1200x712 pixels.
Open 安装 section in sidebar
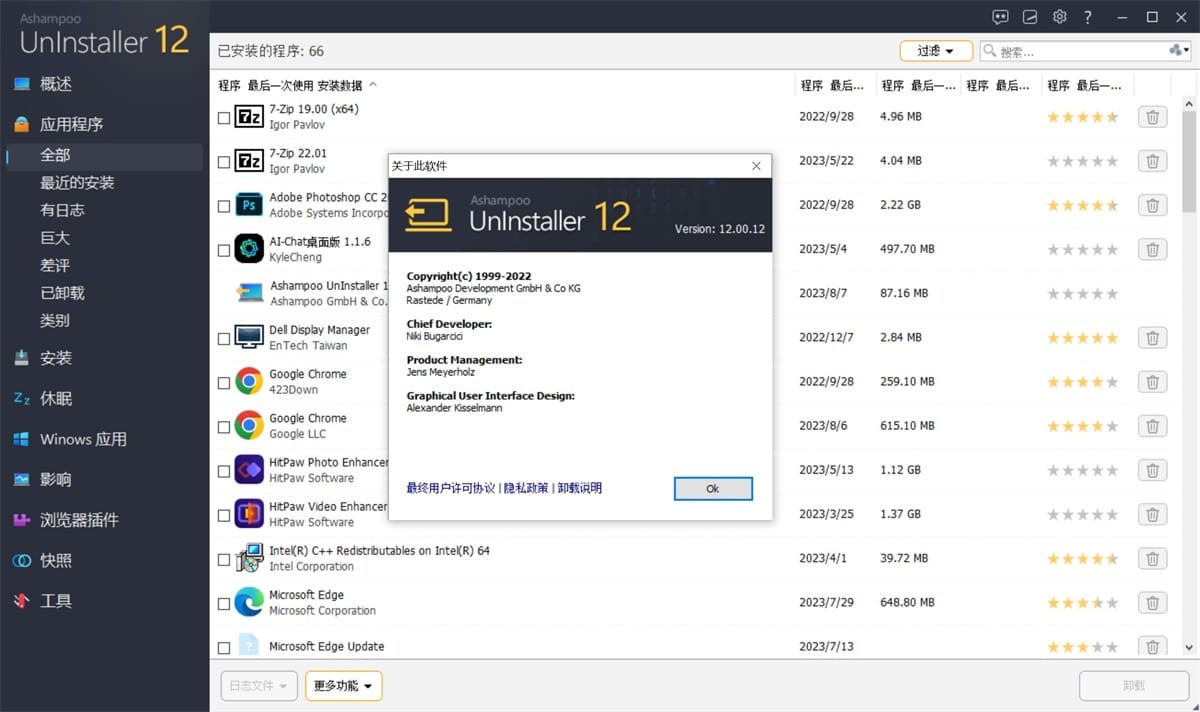[x=56, y=358]
